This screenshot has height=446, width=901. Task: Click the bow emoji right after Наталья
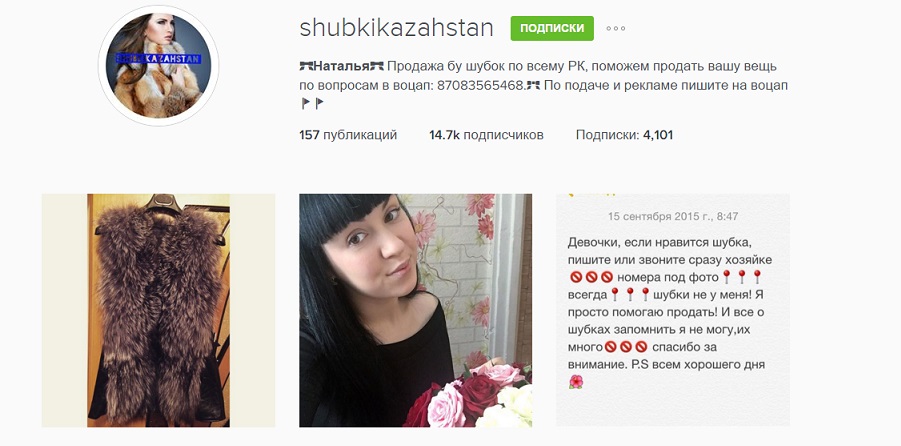pos(377,66)
